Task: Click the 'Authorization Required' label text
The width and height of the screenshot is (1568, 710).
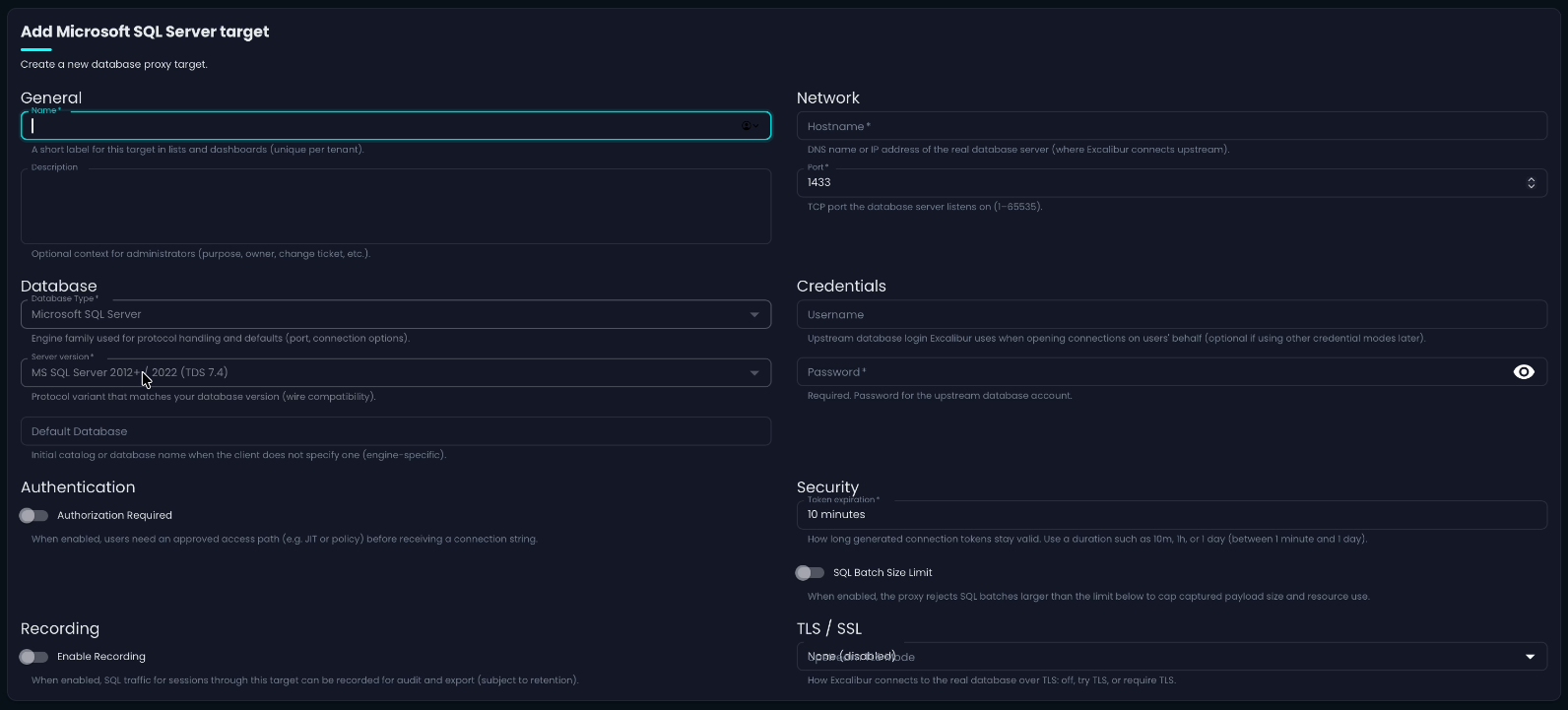Action: (x=114, y=515)
